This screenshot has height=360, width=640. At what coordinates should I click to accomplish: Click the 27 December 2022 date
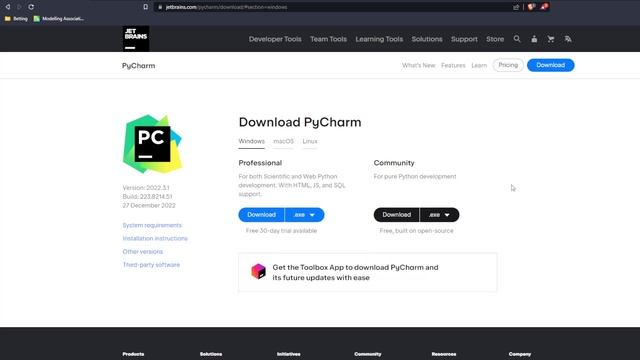[149, 206]
